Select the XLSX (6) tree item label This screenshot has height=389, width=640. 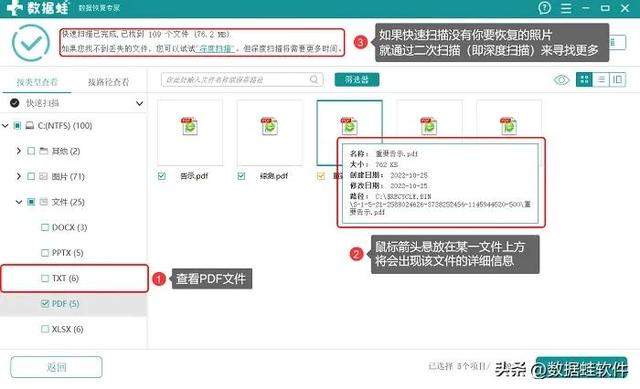pyautogui.click(x=67, y=329)
